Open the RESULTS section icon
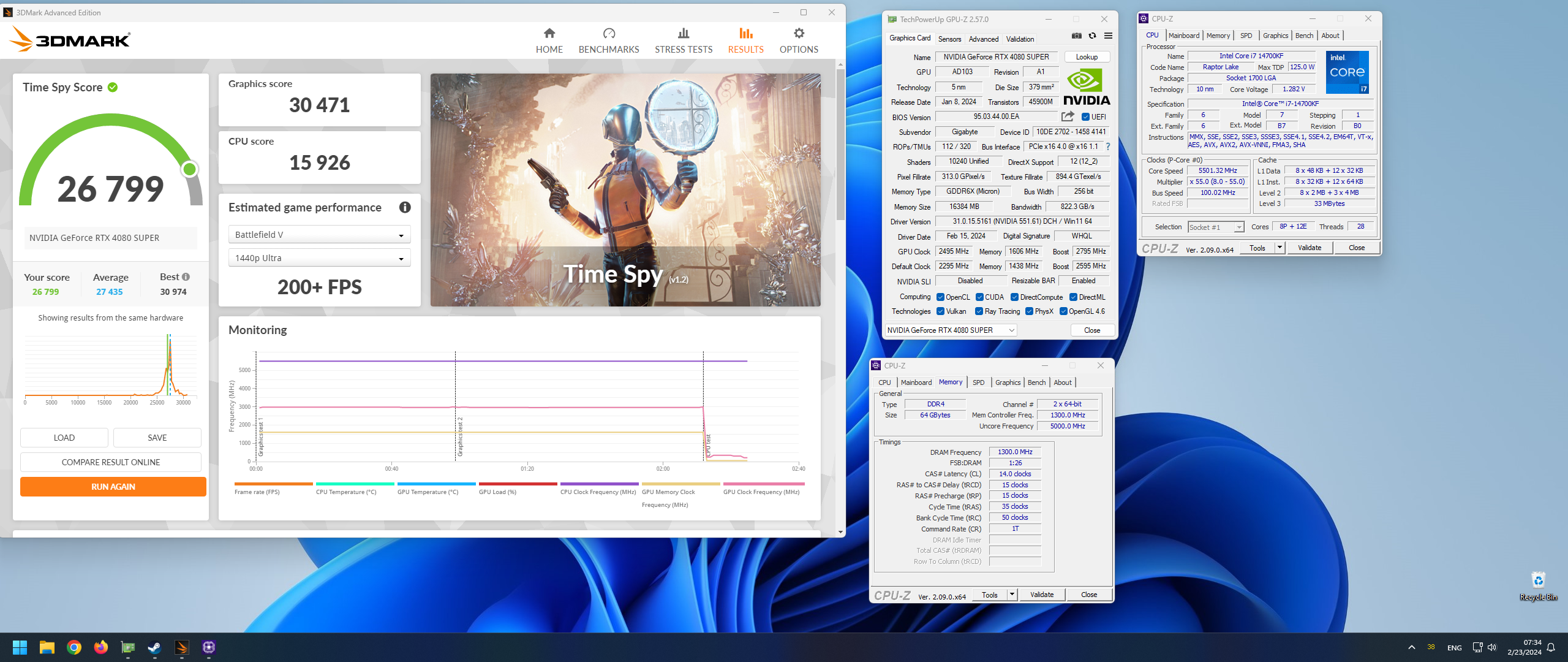This screenshot has width=1568, height=662. 745,33
